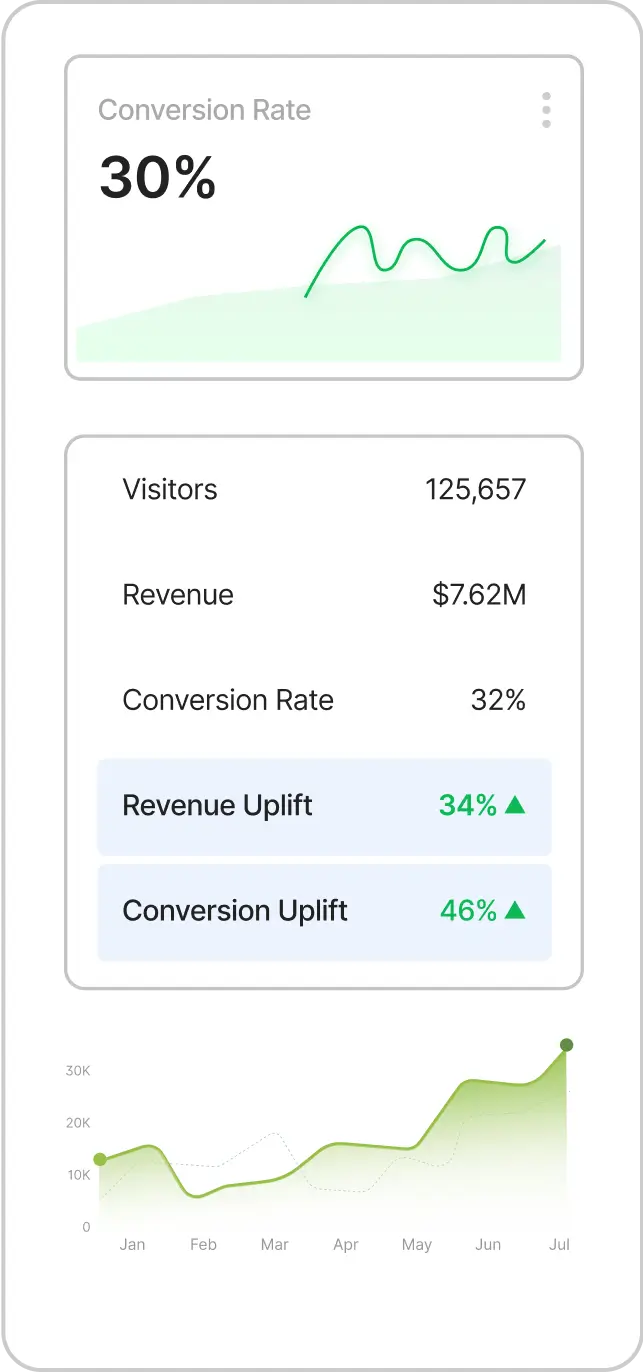This screenshot has height=1372, width=643.
Task: Click the Revenue label in the stats card
Action: (x=178, y=595)
